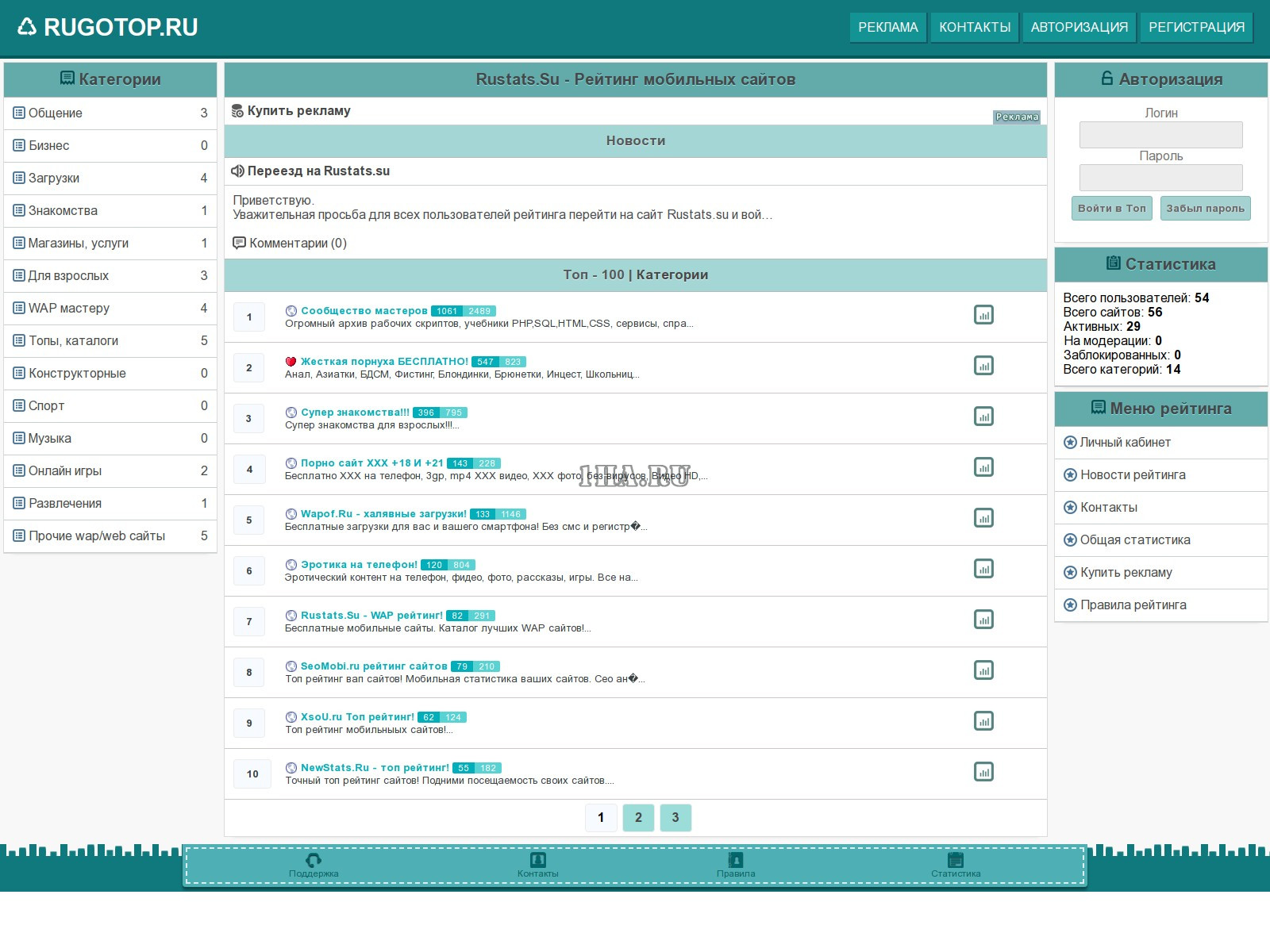Open АВТОРИЗАЦИЯ in the top navigation

1079,27
